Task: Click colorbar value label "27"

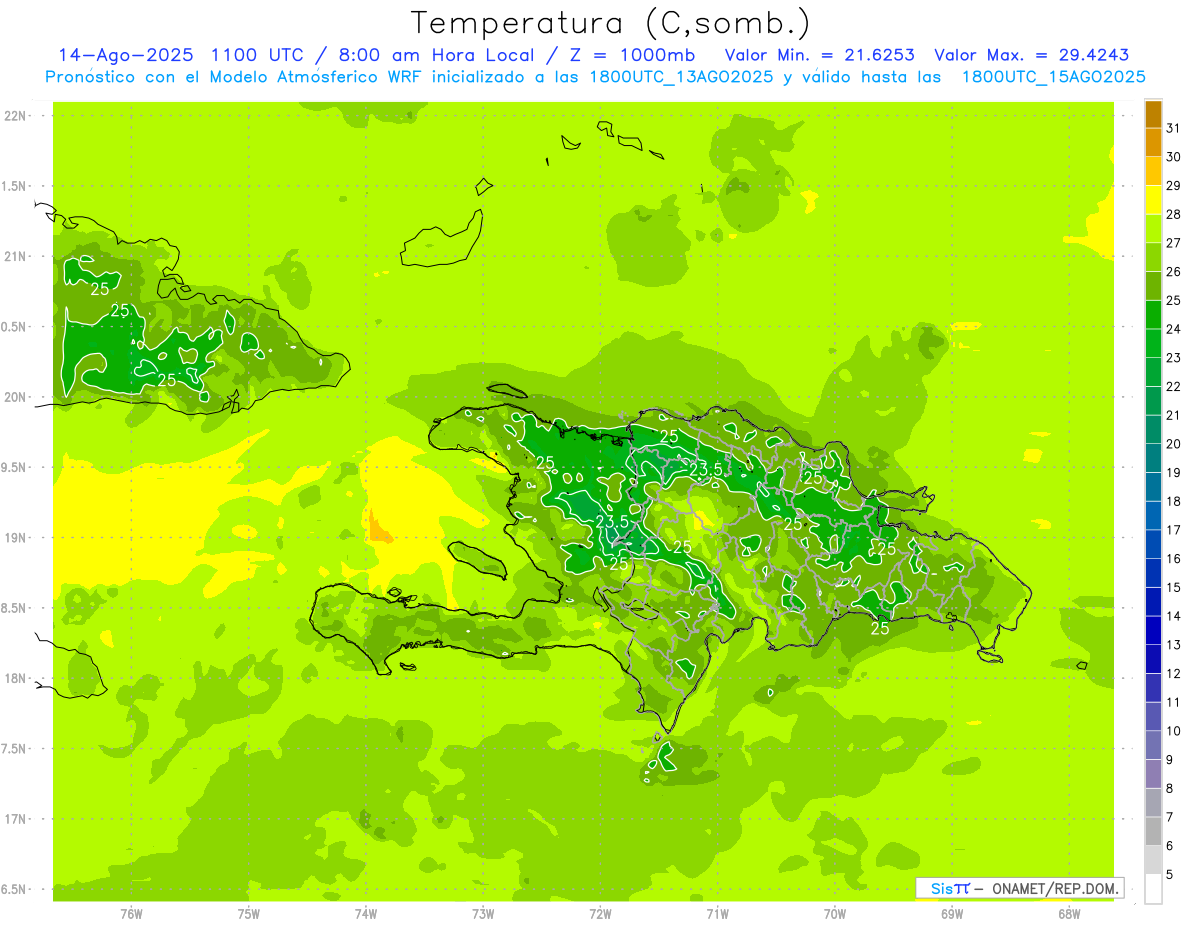Action: point(1174,243)
